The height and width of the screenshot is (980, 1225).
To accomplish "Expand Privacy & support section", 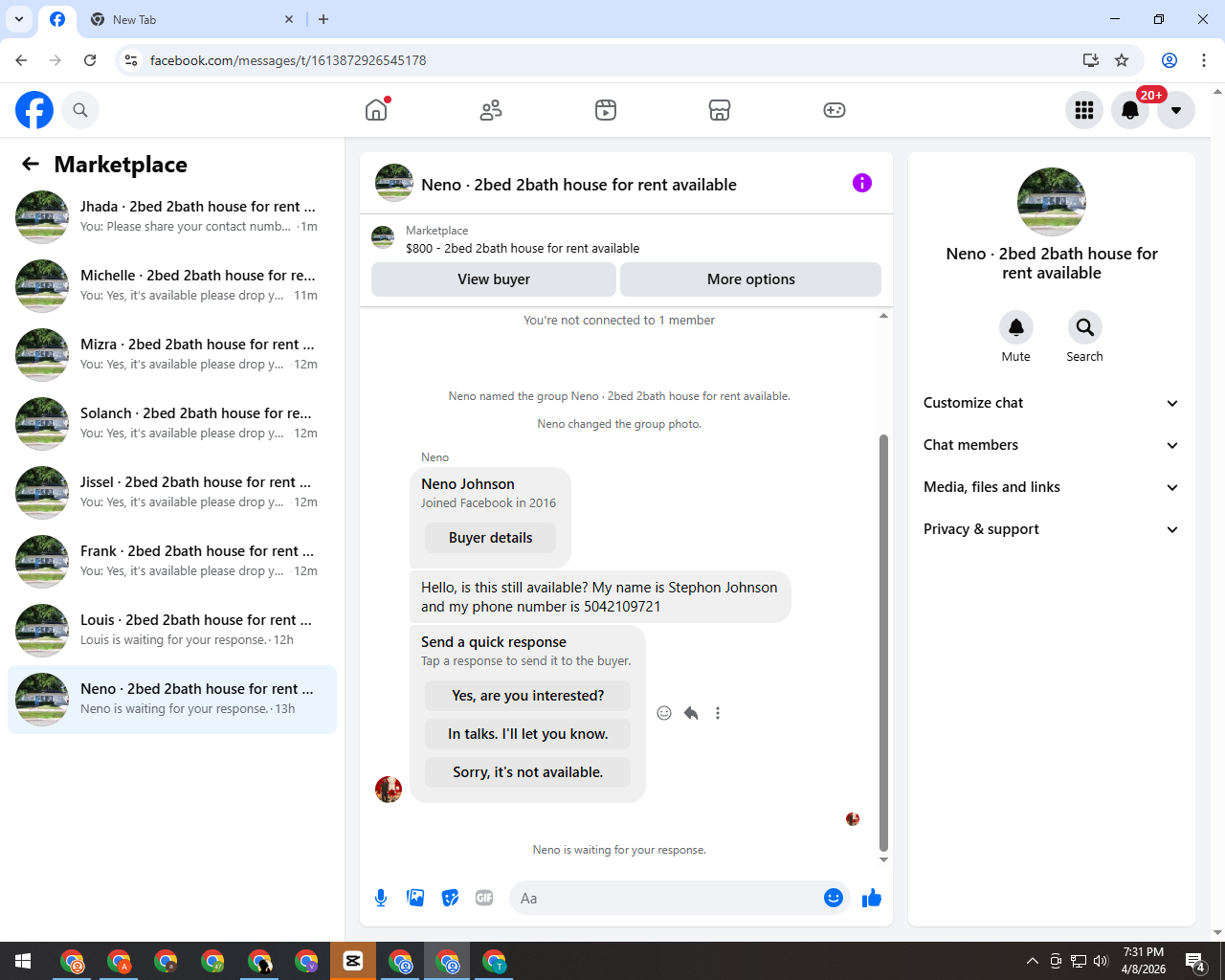I will pyautogui.click(x=1051, y=529).
